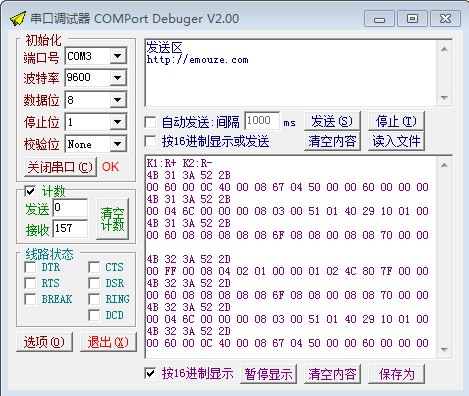
Task: Click inside the 发送区 send text area
Action: [291, 73]
